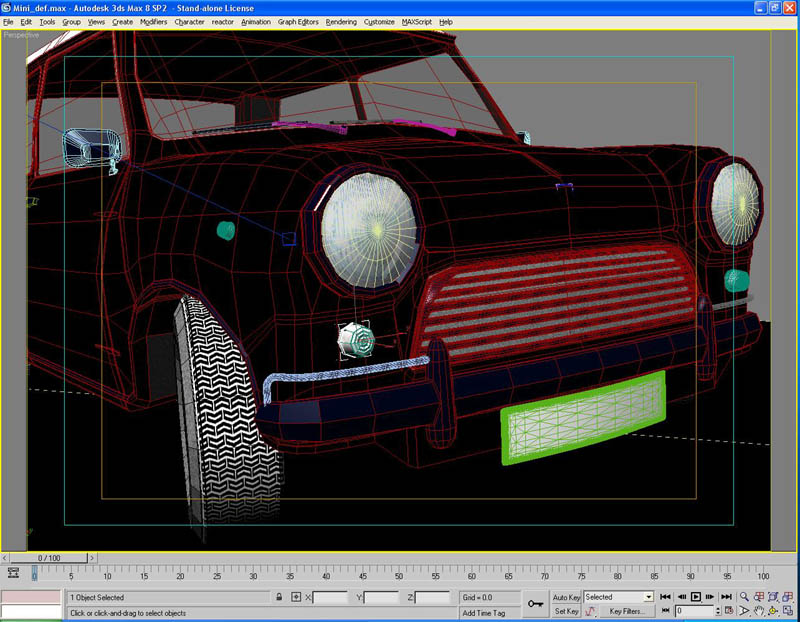Select the Pan View hand icon
800x622 pixels.
tap(759, 611)
